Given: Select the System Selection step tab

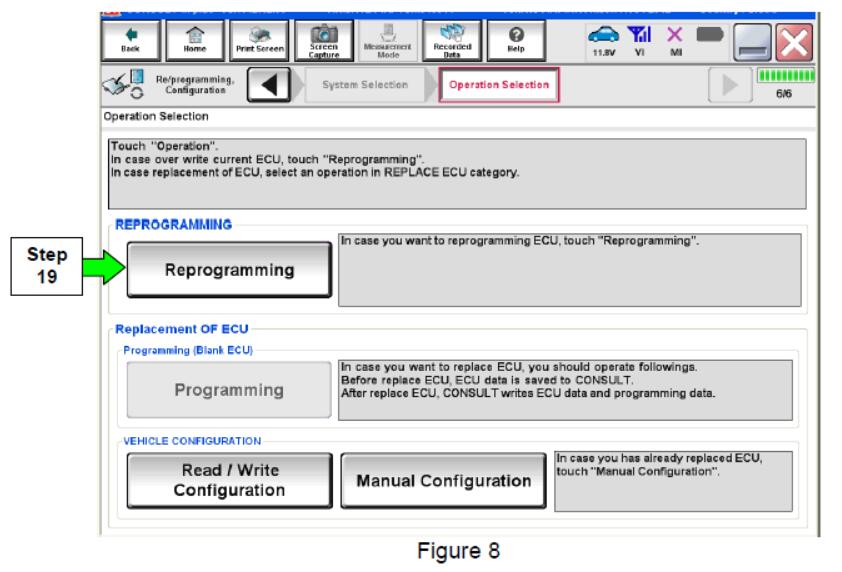Looking at the screenshot, I should pos(365,84).
